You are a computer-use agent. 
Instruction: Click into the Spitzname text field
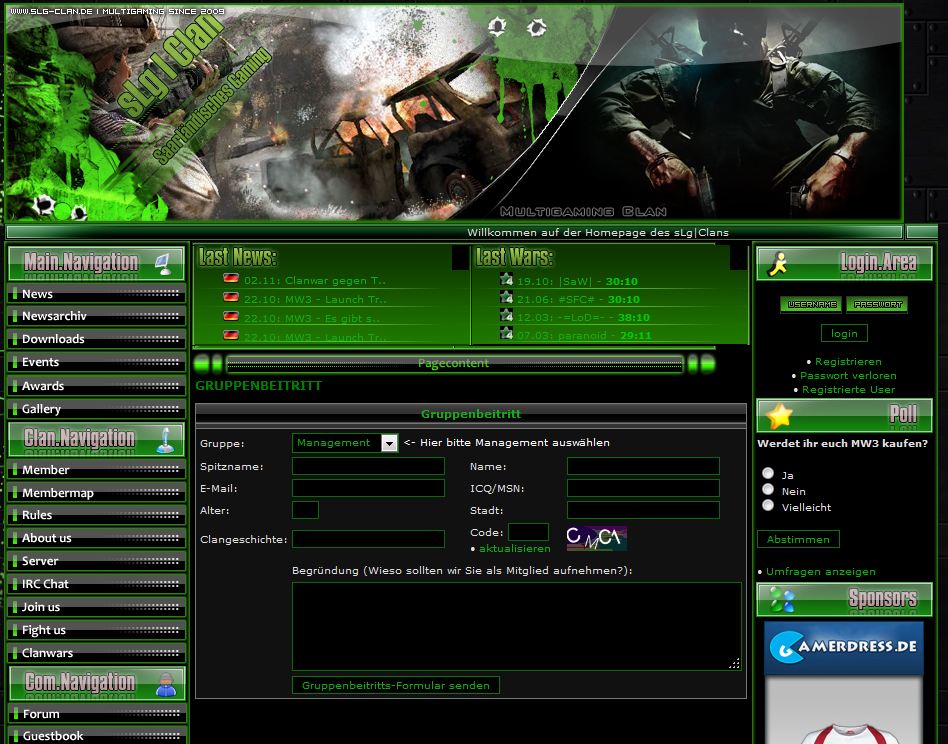(368, 466)
